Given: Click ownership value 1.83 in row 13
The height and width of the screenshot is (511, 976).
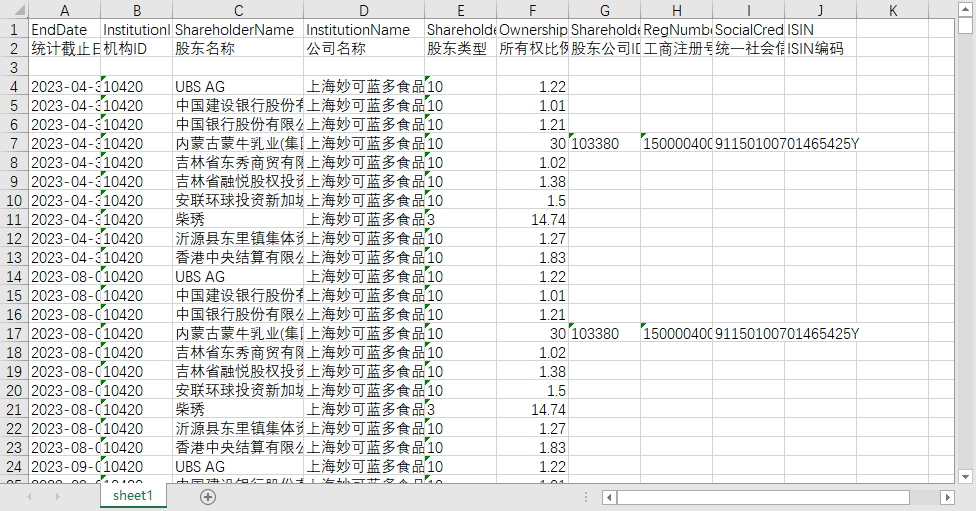Looking at the screenshot, I should [x=532, y=257].
